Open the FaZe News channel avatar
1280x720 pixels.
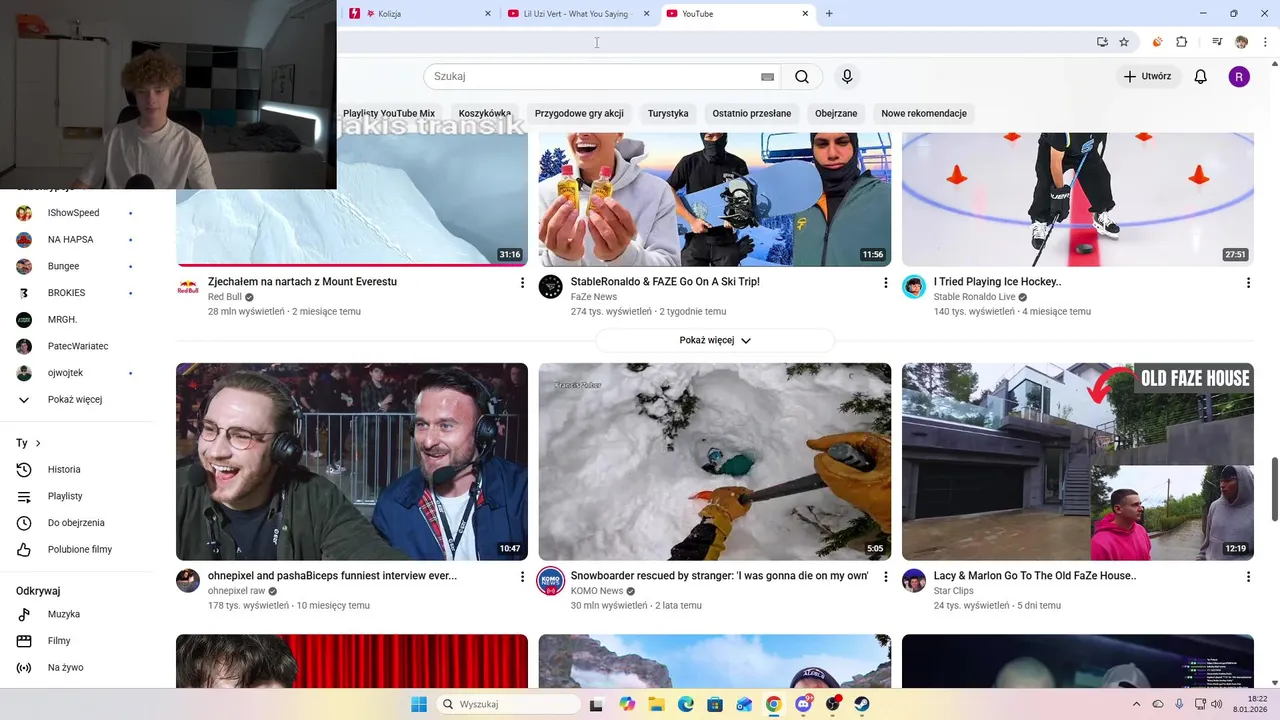(x=551, y=287)
